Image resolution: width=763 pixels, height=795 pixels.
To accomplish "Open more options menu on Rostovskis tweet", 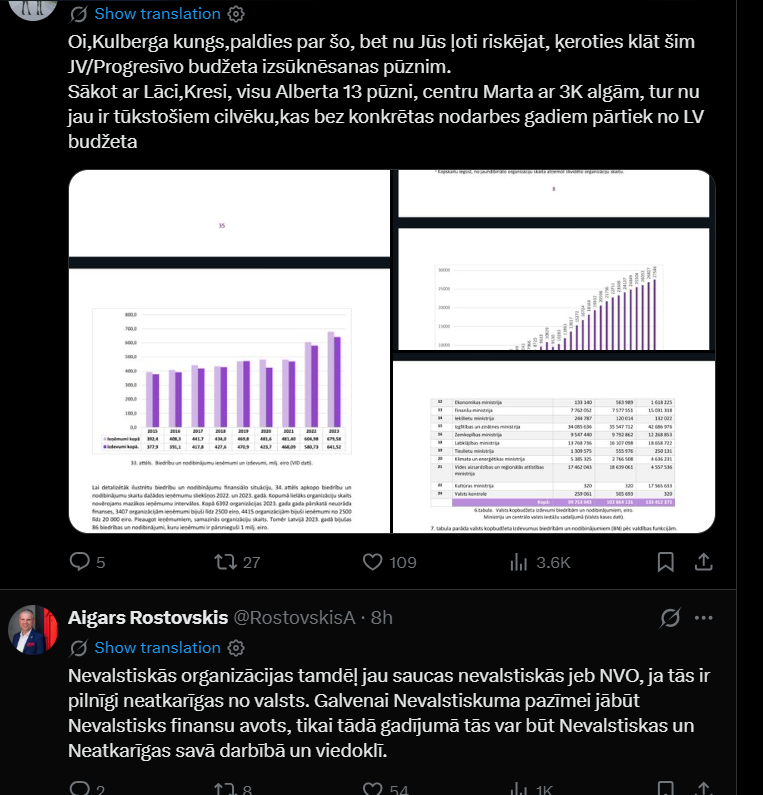I will (x=703, y=618).
